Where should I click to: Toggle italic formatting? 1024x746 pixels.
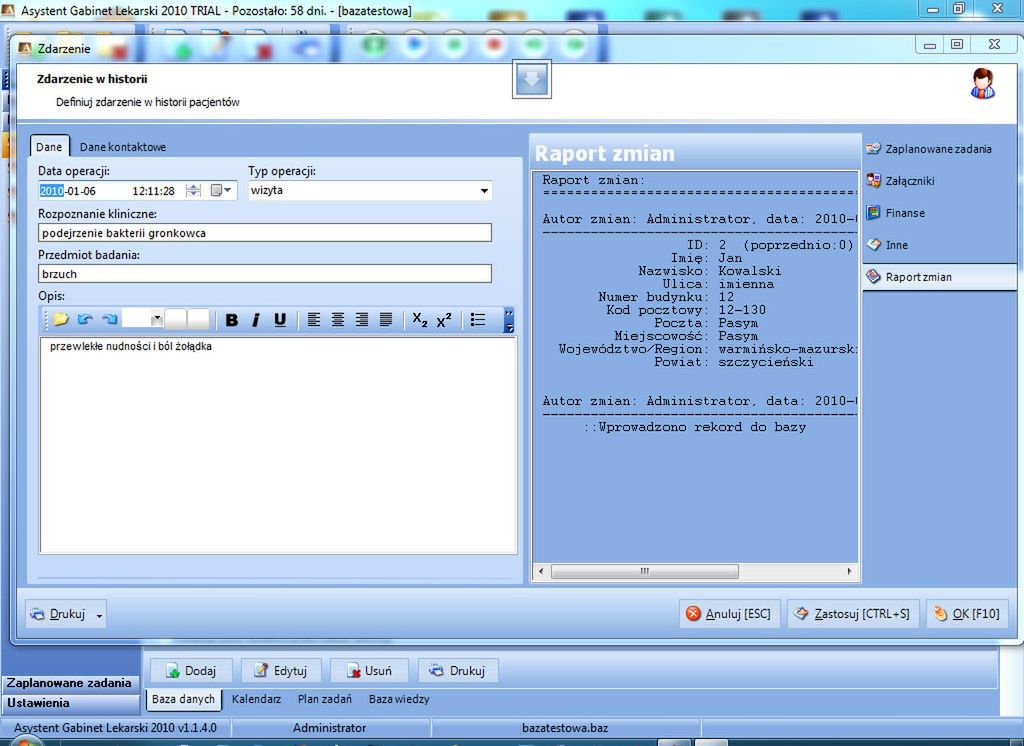[x=255, y=319]
